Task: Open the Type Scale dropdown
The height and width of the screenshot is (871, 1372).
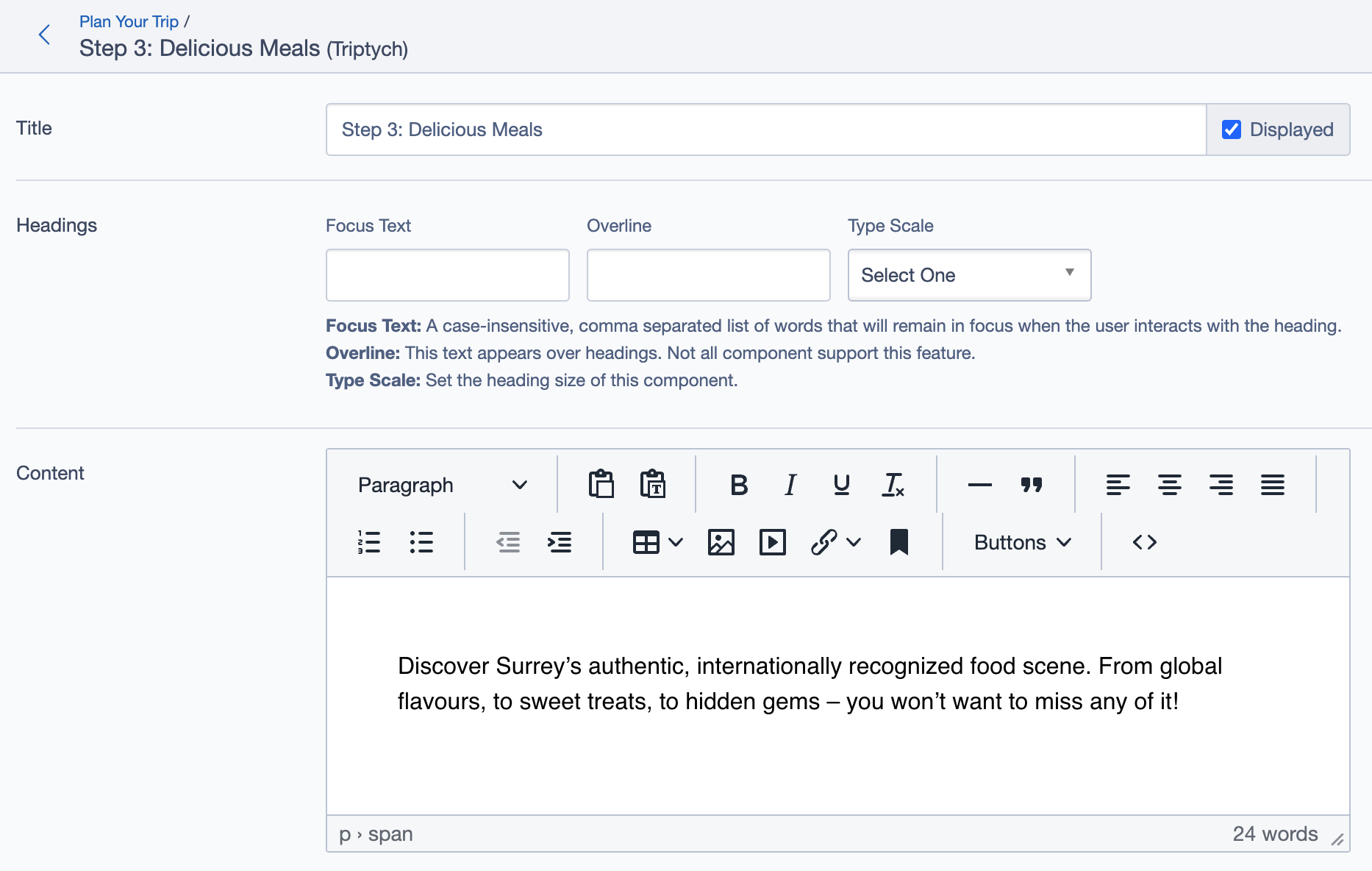Action: pyautogui.click(x=968, y=275)
